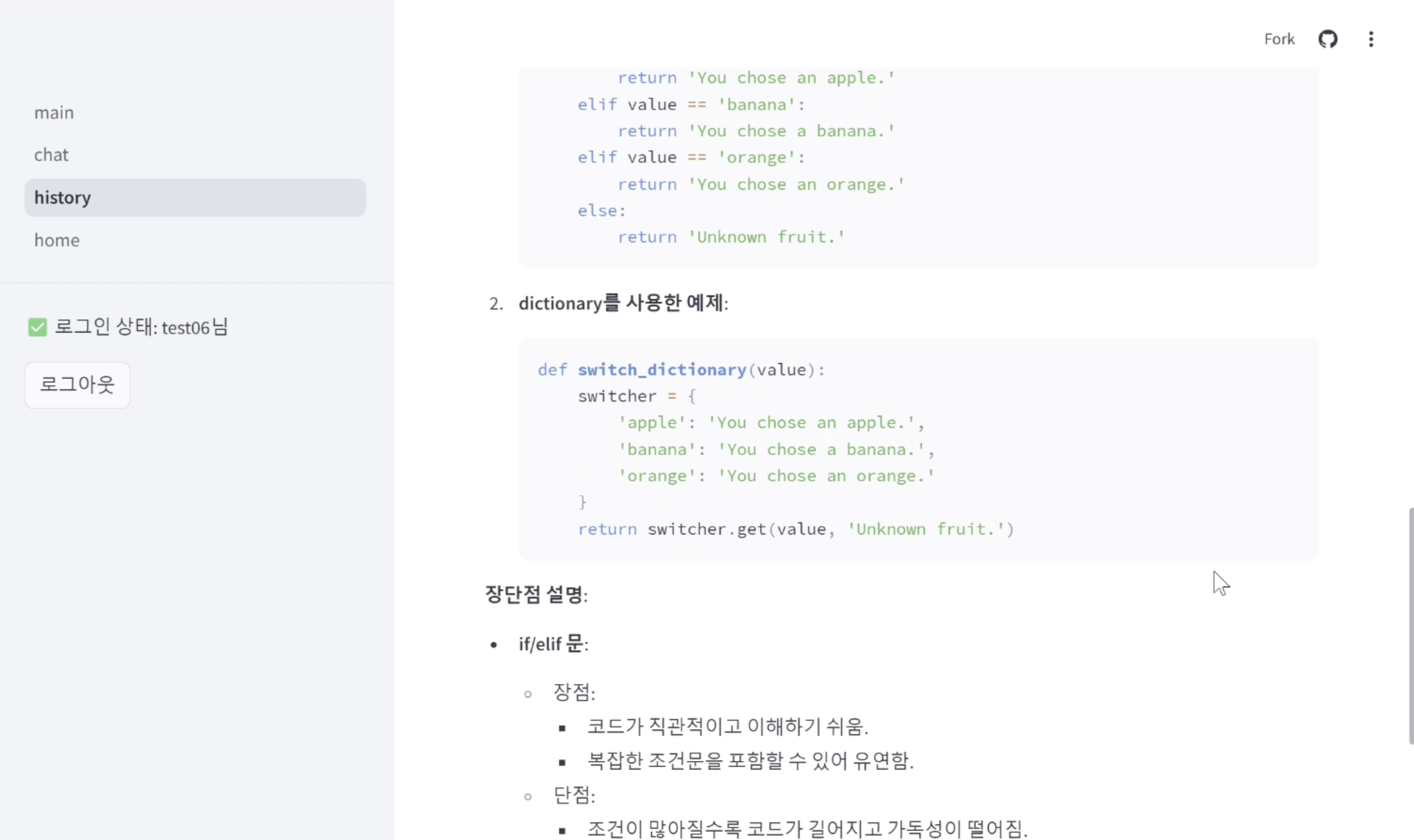
Task: Click the line return 'Unknown fruit.'
Action: 732,237
